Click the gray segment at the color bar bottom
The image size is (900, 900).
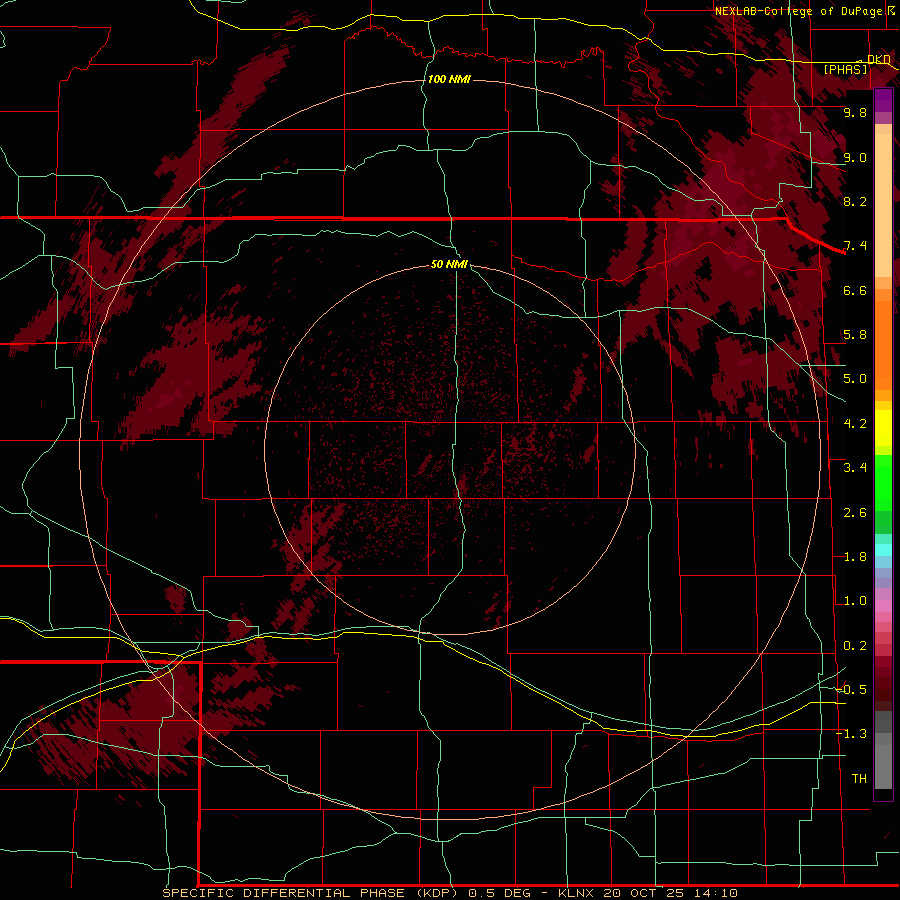point(883,766)
